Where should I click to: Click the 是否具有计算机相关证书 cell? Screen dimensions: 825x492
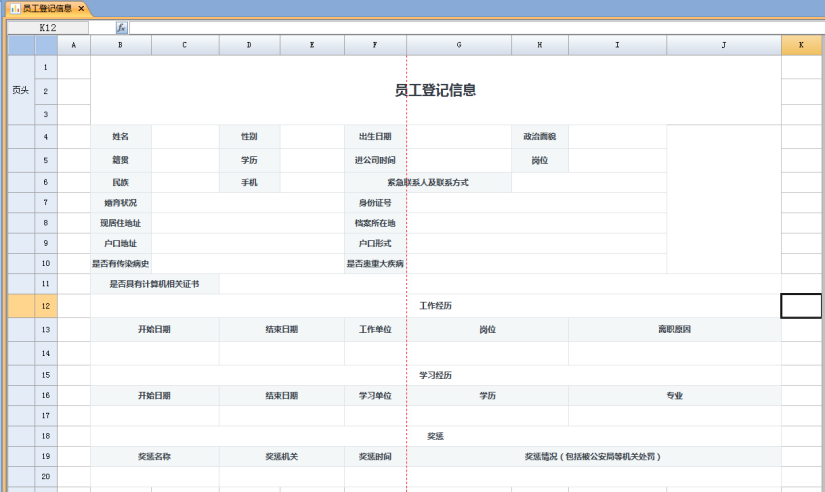tap(154, 284)
